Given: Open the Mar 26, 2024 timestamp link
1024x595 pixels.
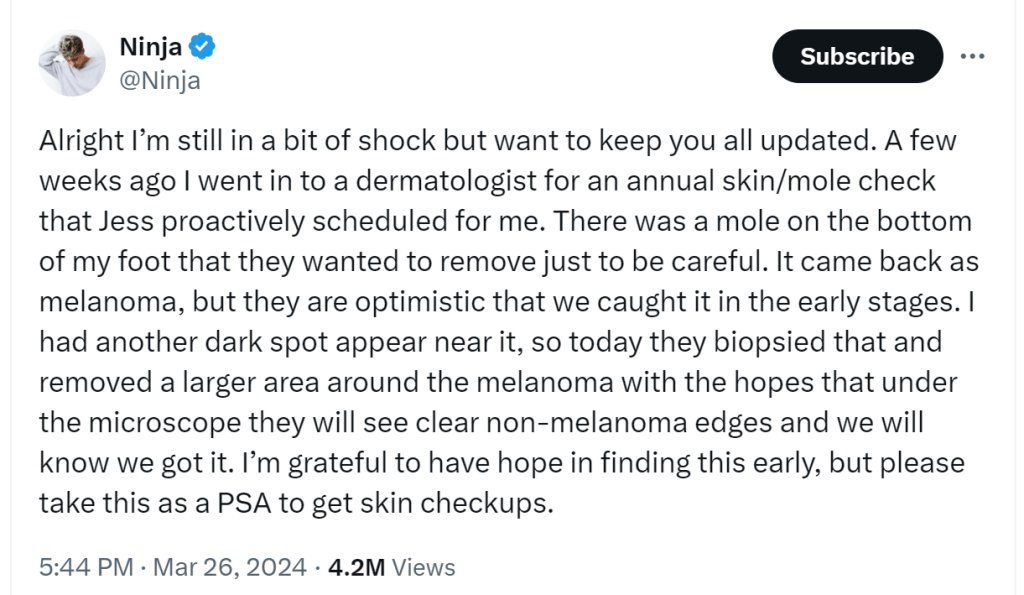Looking at the screenshot, I should point(231,567).
